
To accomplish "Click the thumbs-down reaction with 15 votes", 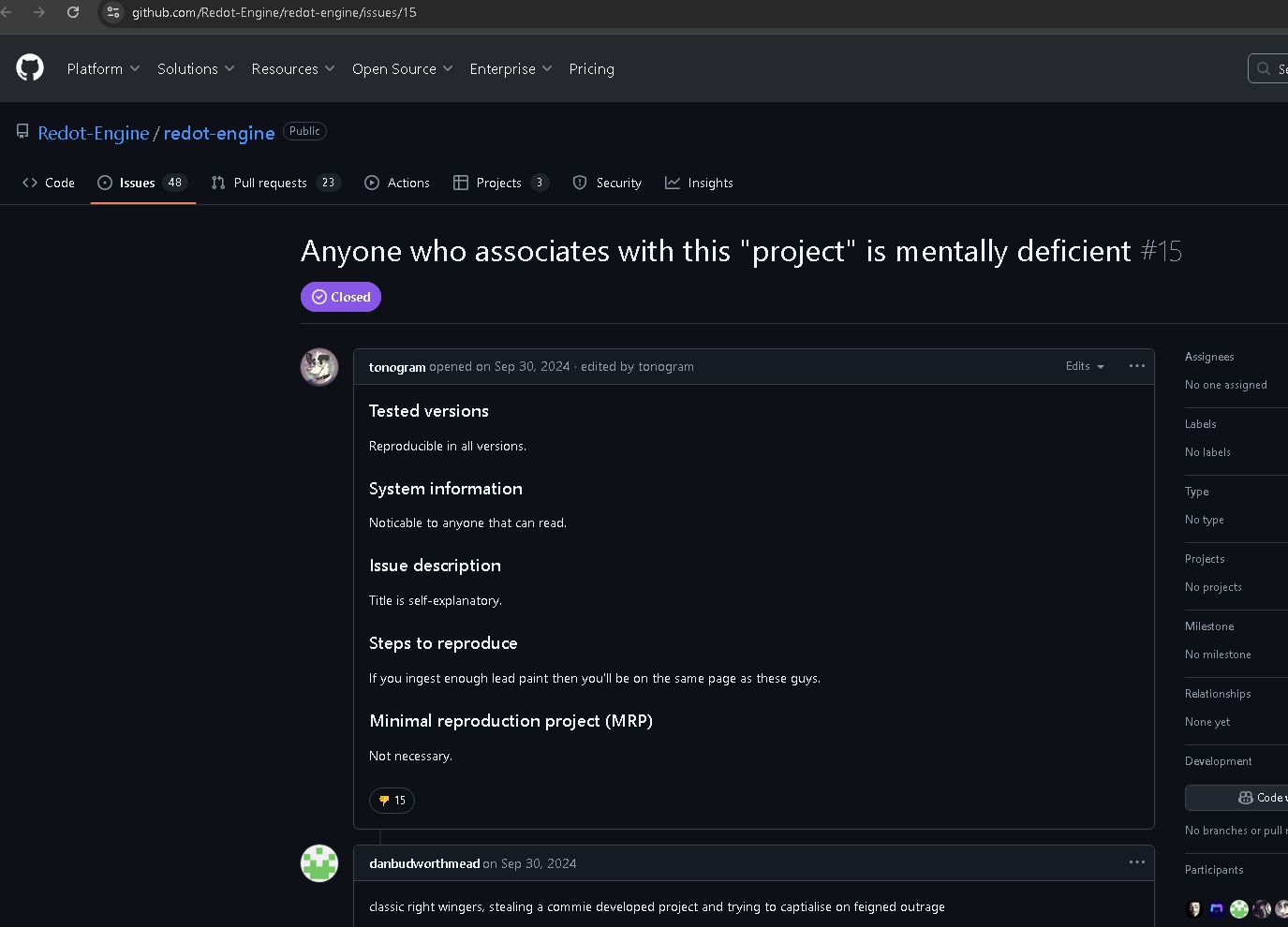I will coord(392,801).
